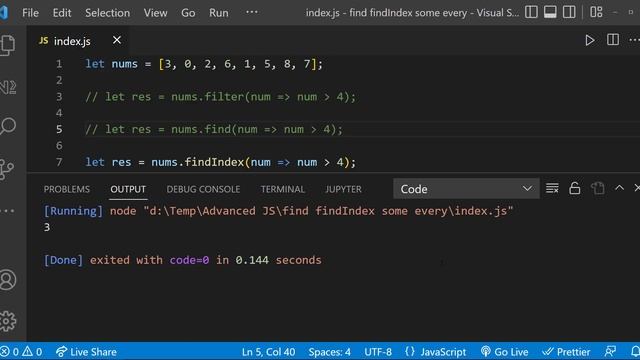Open the View menu
This screenshot has width=640, height=360.
pos(155,13)
